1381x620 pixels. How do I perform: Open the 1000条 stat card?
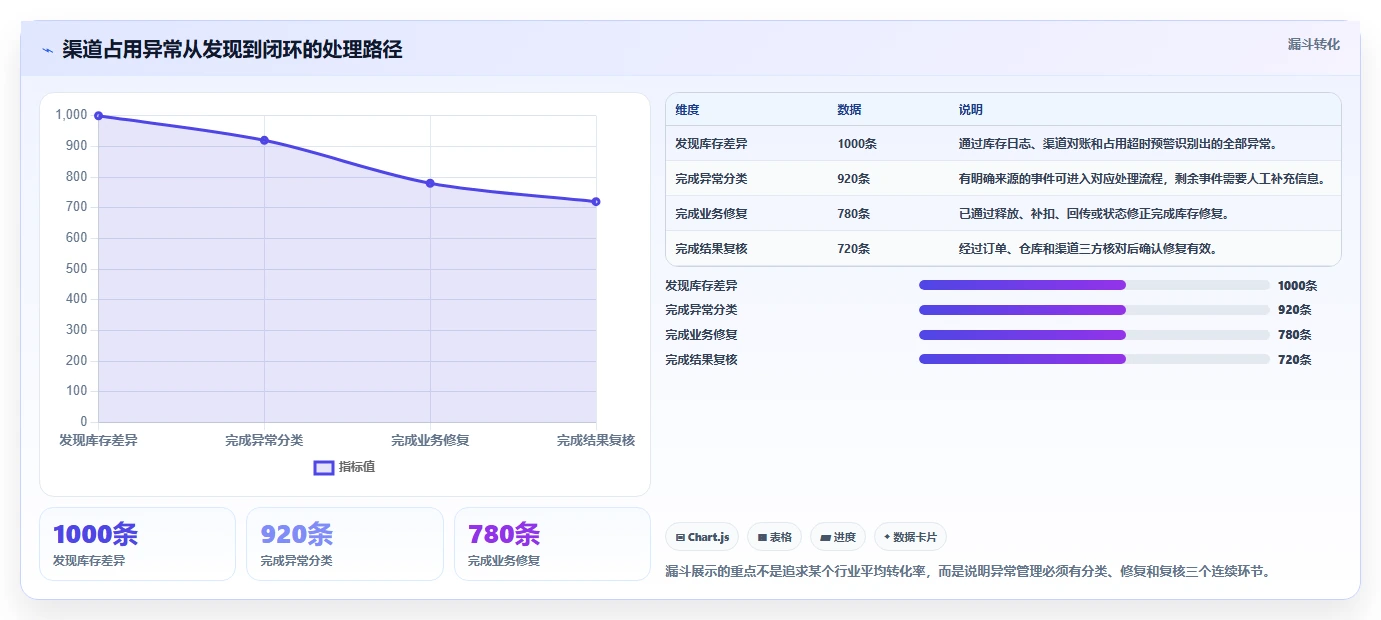[137, 544]
